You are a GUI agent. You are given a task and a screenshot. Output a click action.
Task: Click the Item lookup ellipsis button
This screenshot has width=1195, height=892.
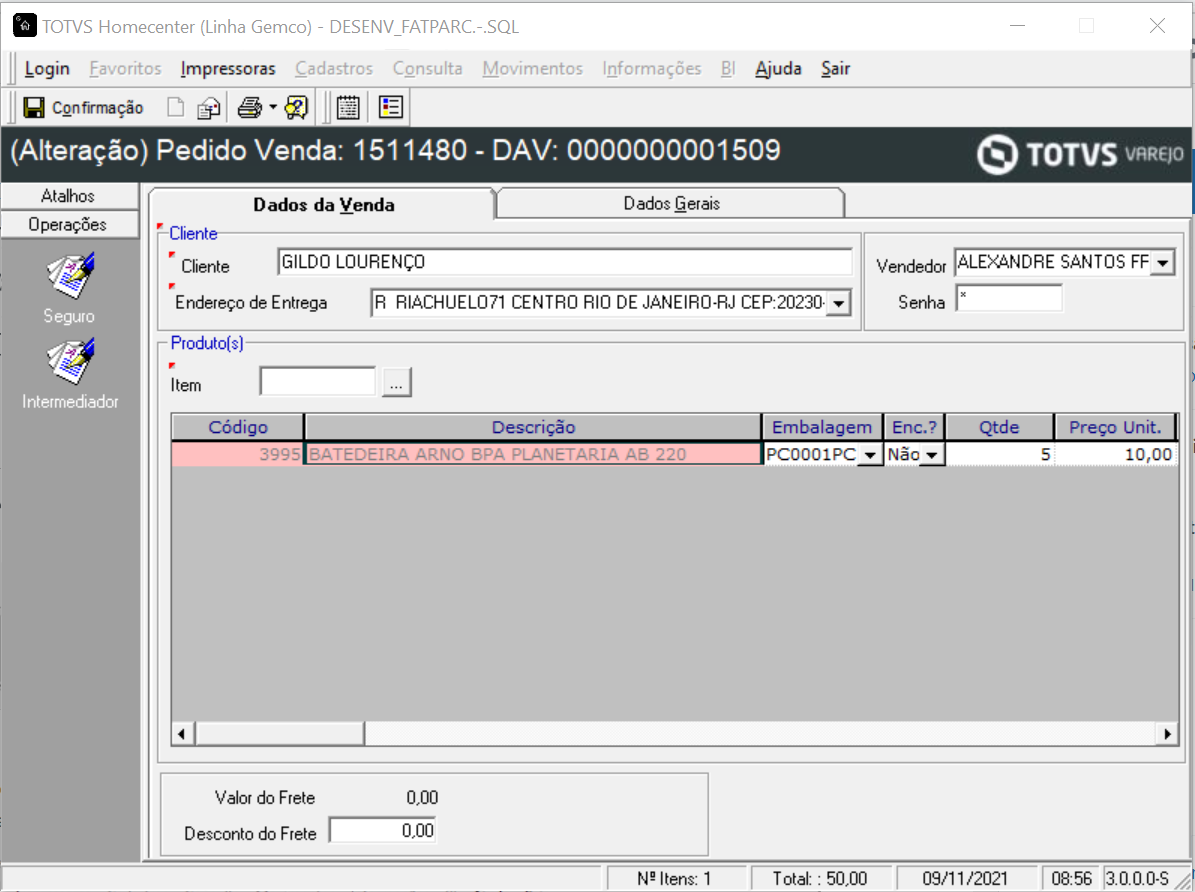(x=396, y=382)
